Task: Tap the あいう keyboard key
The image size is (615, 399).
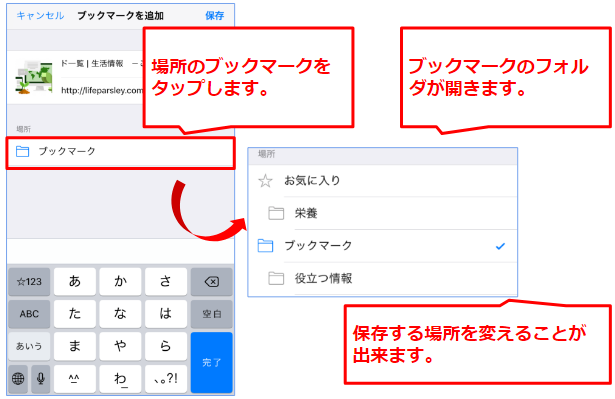Action: click(29, 346)
